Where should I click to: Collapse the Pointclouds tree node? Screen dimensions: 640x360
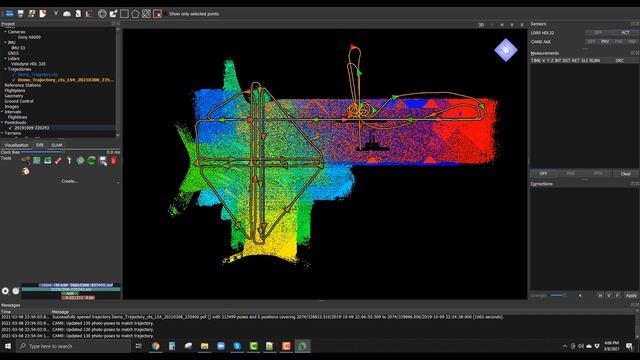click(x=2, y=122)
